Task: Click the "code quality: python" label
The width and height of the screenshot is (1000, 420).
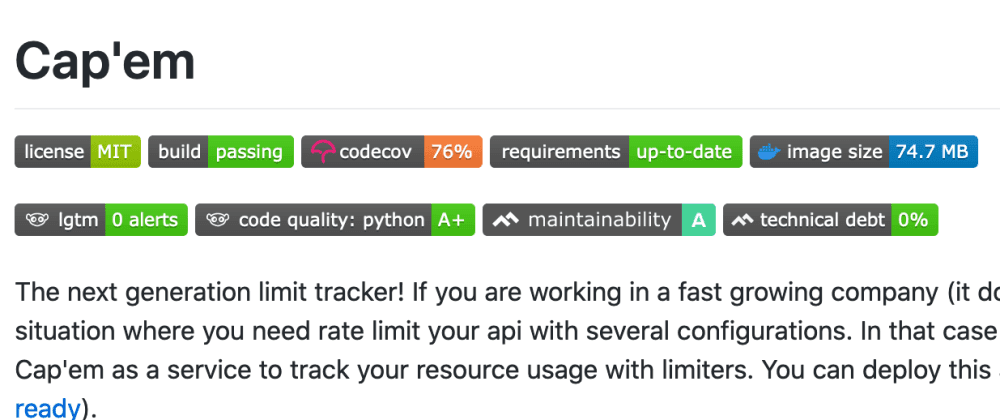Action: [331, 220]
